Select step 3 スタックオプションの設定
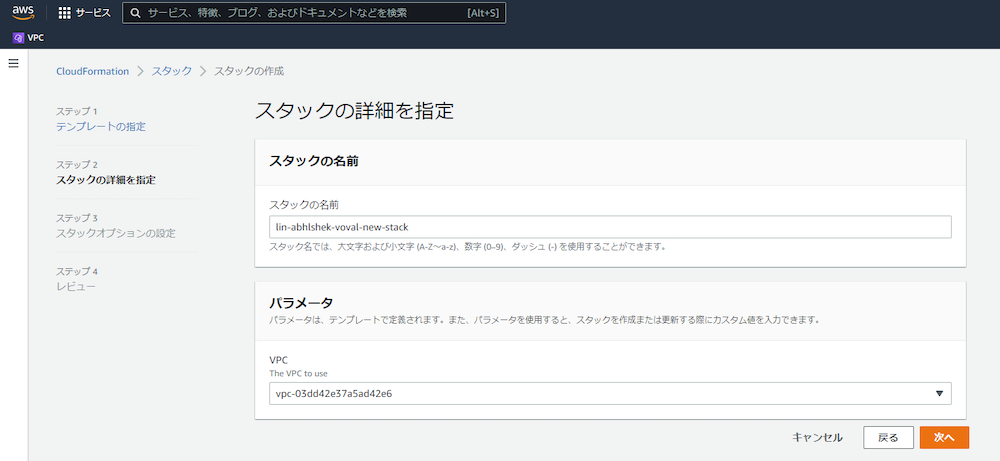This screenshot has width=1000, height=461. 115,233
